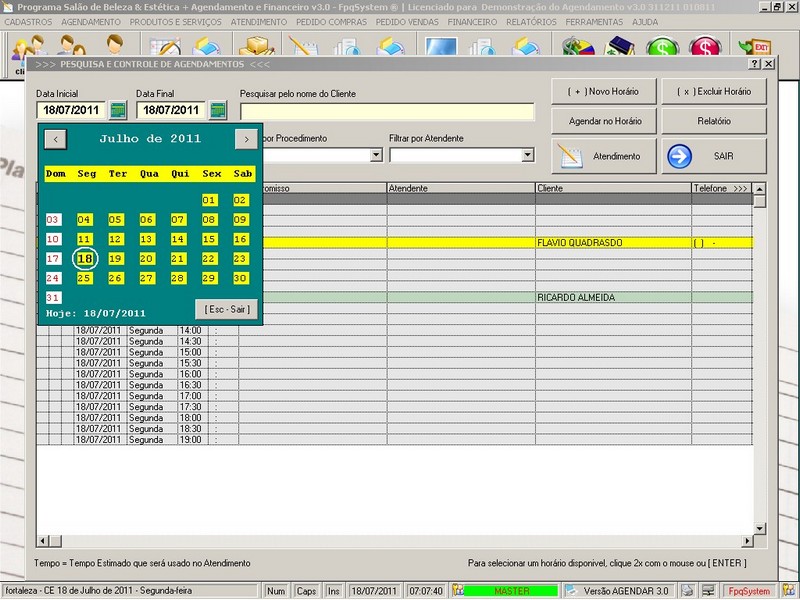The image size is (800, 600).
Task: Click the help question mark window icon
Action: [754, 64]
